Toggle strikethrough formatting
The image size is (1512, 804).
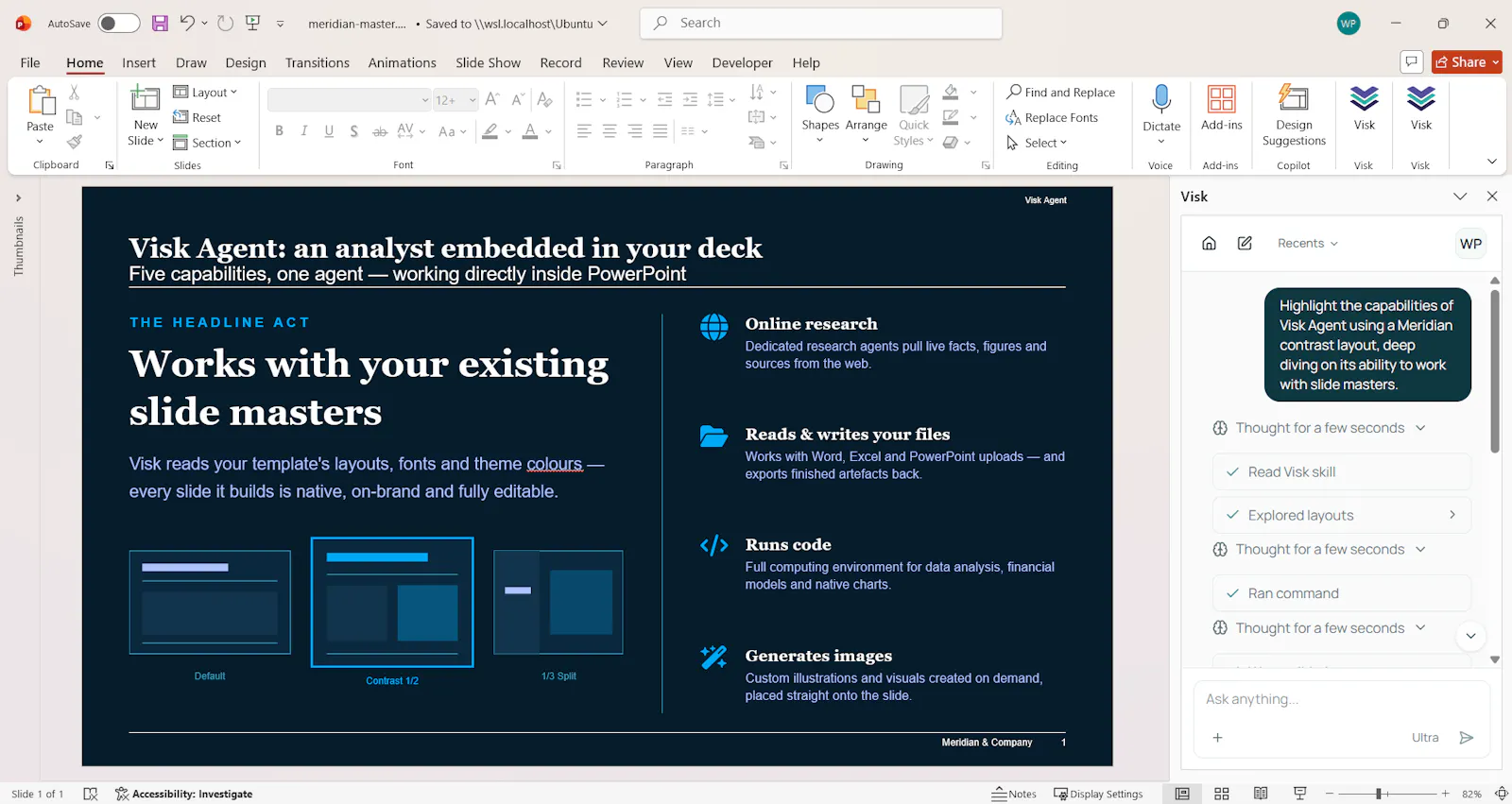tap(379, 131)
